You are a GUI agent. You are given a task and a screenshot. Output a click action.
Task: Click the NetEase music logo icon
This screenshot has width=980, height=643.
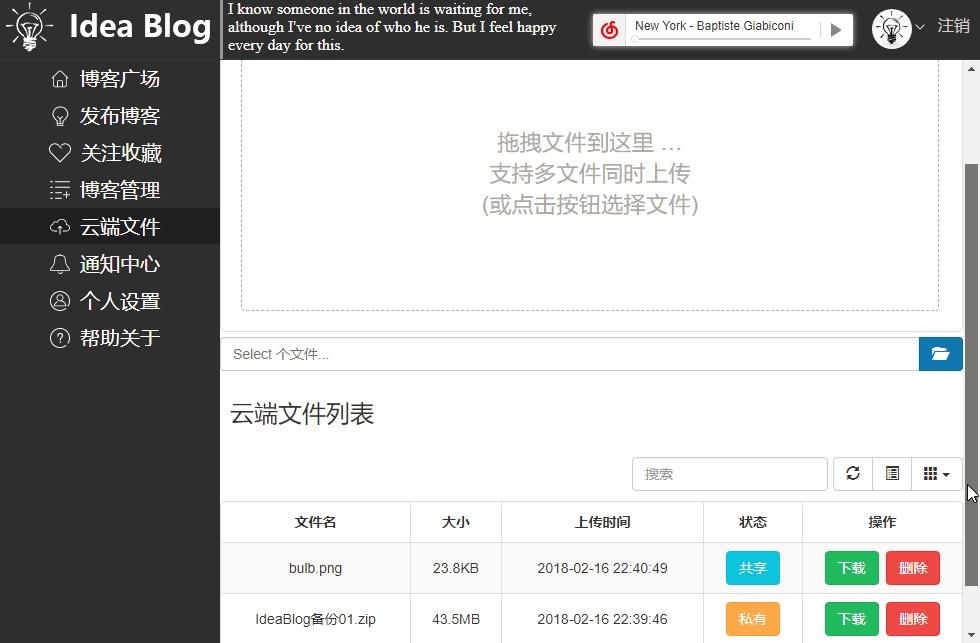coord(609,29)
